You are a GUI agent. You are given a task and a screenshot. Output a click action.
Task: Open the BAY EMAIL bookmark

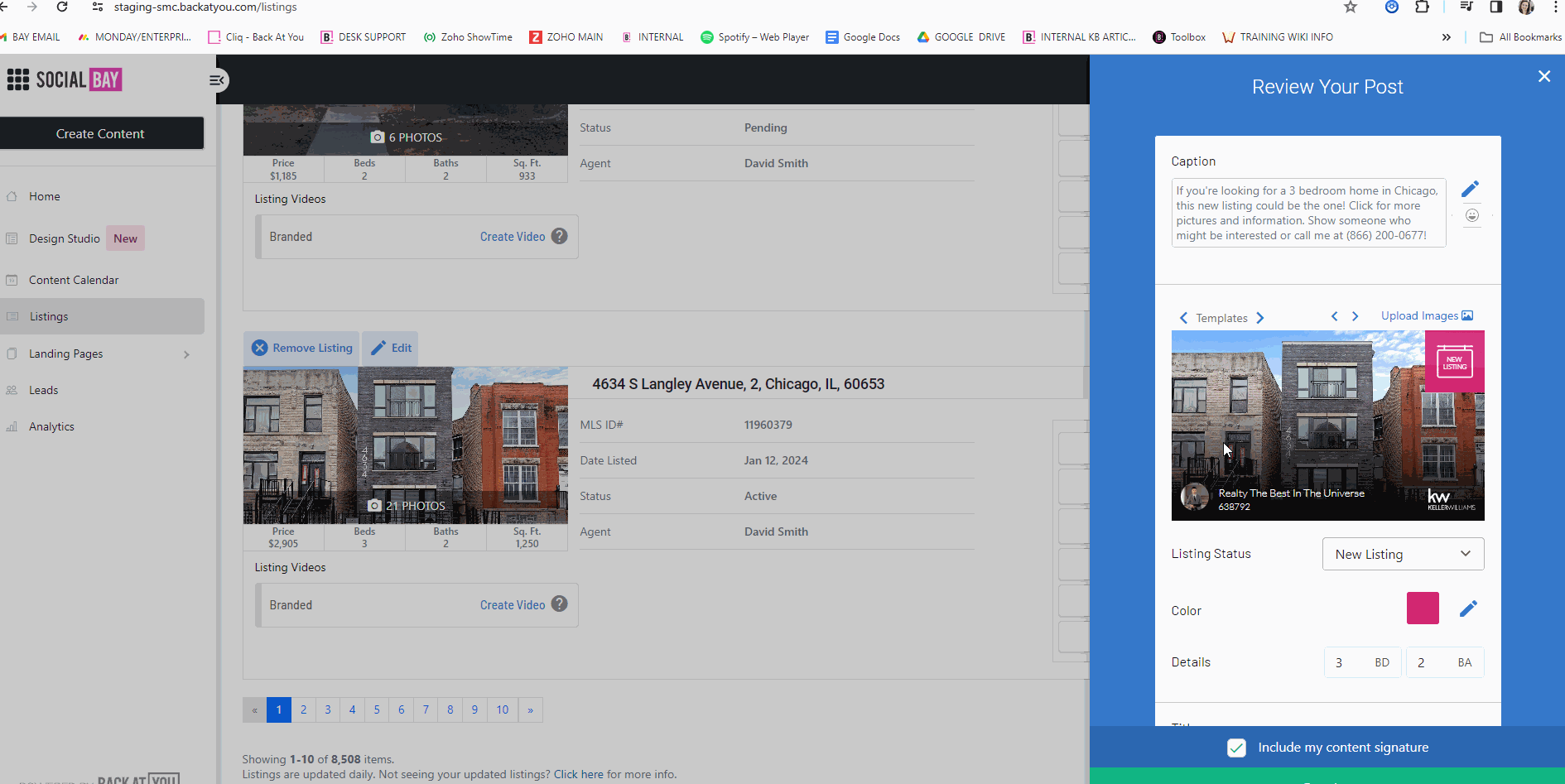click(x=31, y=37)
